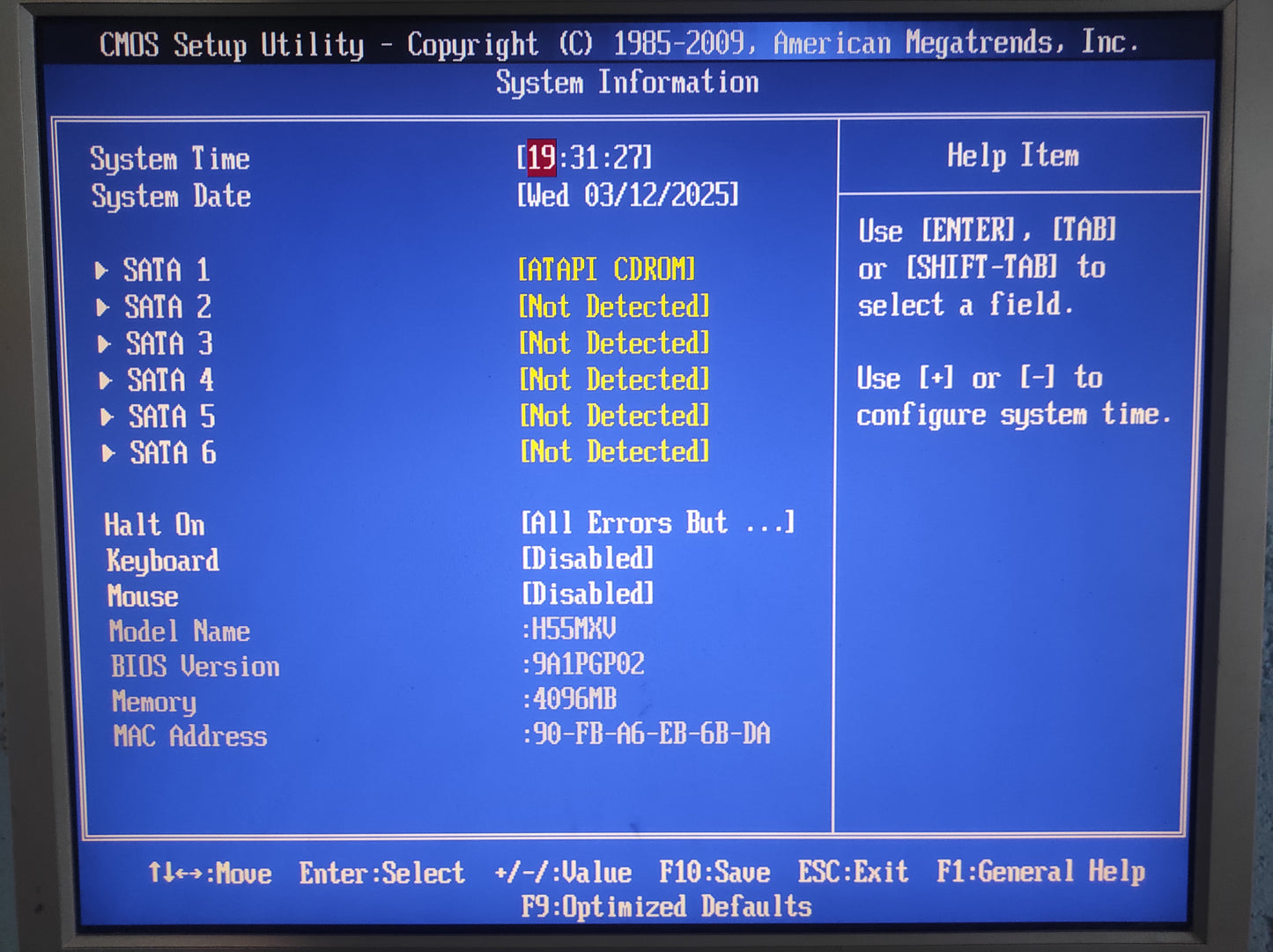Click ESC:Exit in the bottom bar
The image size is (1273, 952).
tap(853, 872)
